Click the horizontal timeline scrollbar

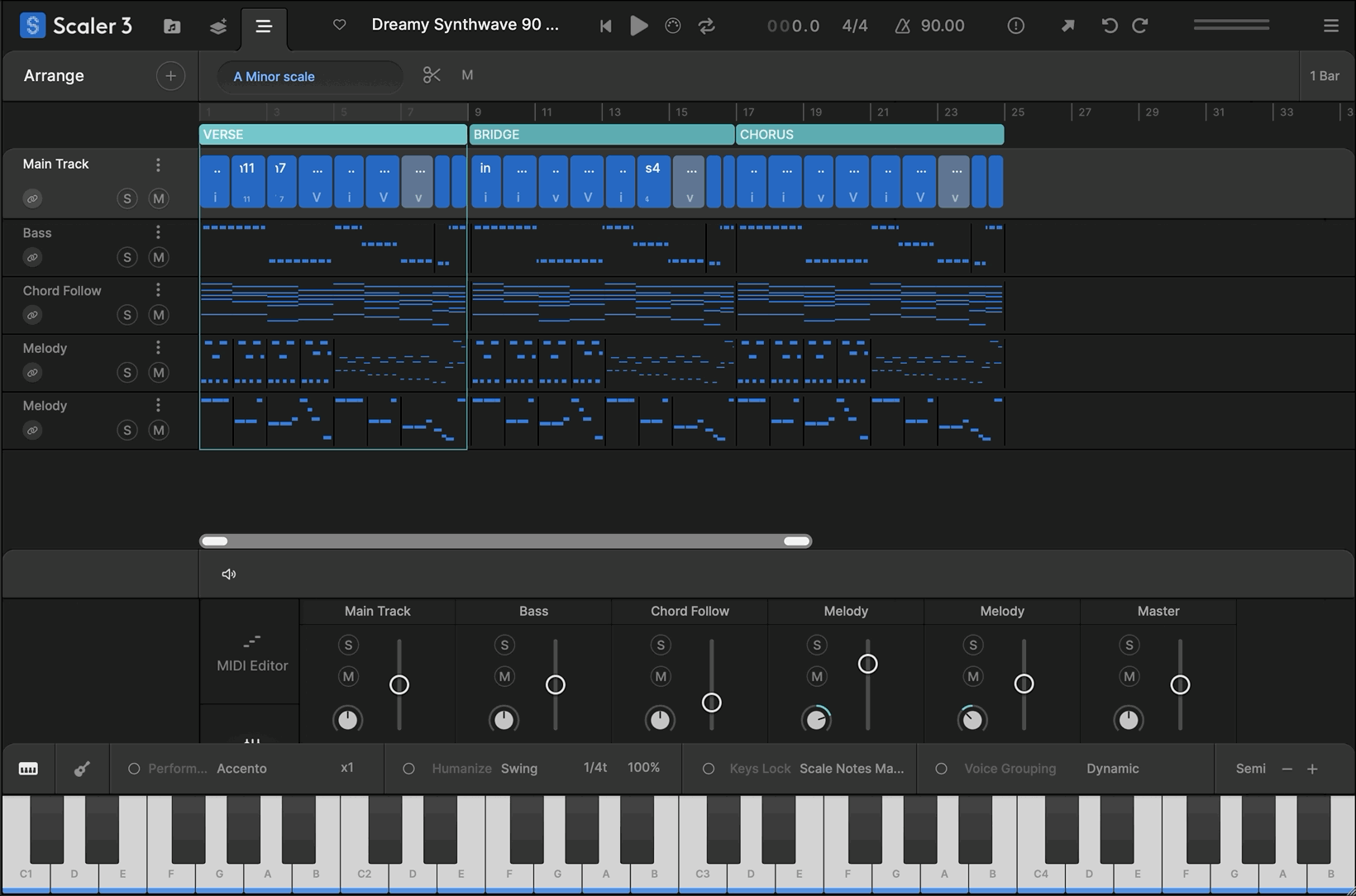point(505,541)
